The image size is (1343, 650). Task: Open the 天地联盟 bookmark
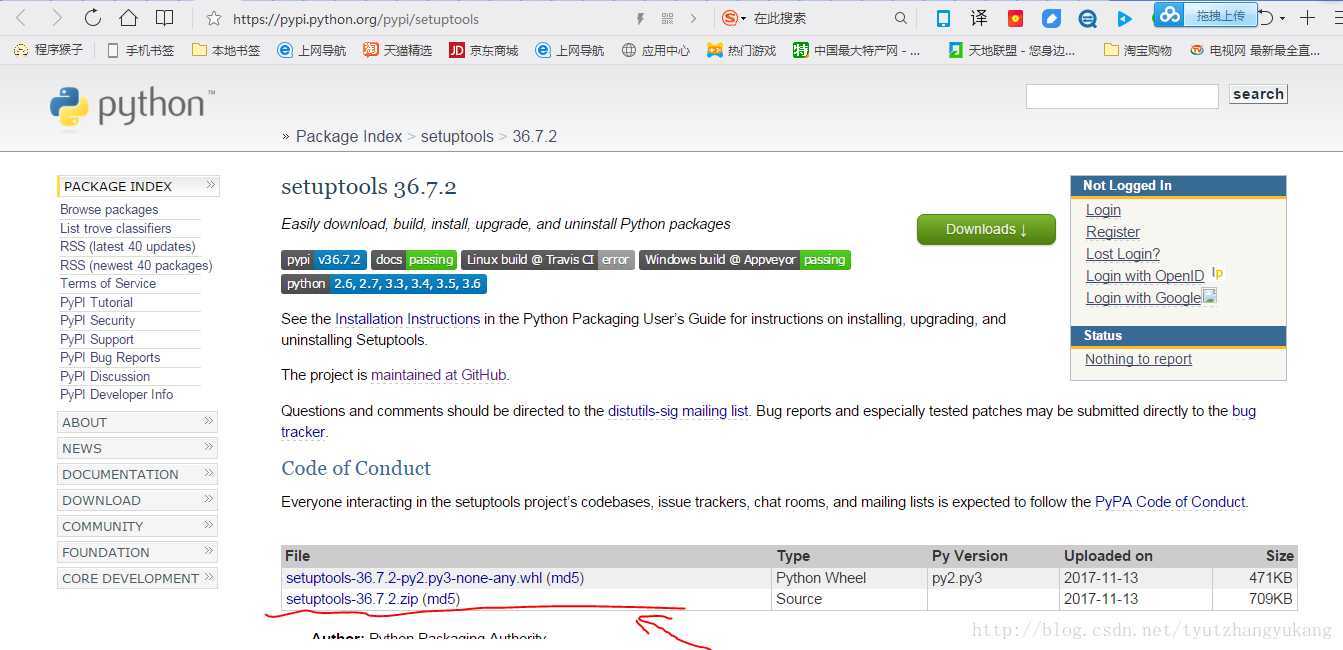coord(1013,50)
